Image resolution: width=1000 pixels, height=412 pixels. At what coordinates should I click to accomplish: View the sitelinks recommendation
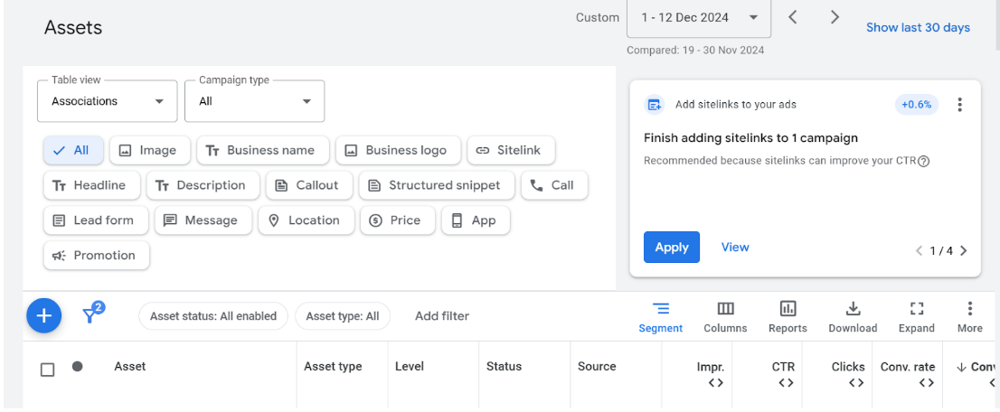[735, 247]
